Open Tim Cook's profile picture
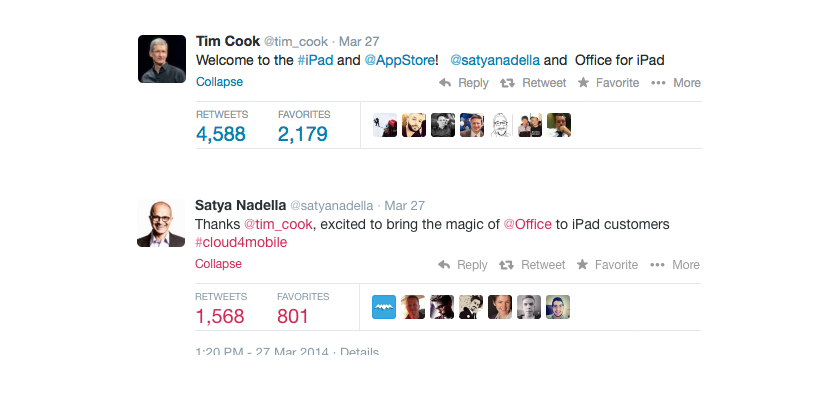 (x=162, y=59)
